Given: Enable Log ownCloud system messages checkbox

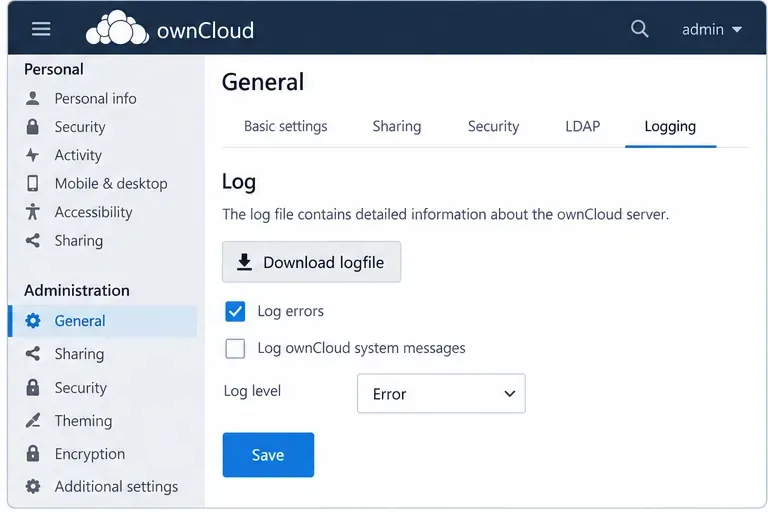Looking at the screenshot, I should (x=235, y=348).
